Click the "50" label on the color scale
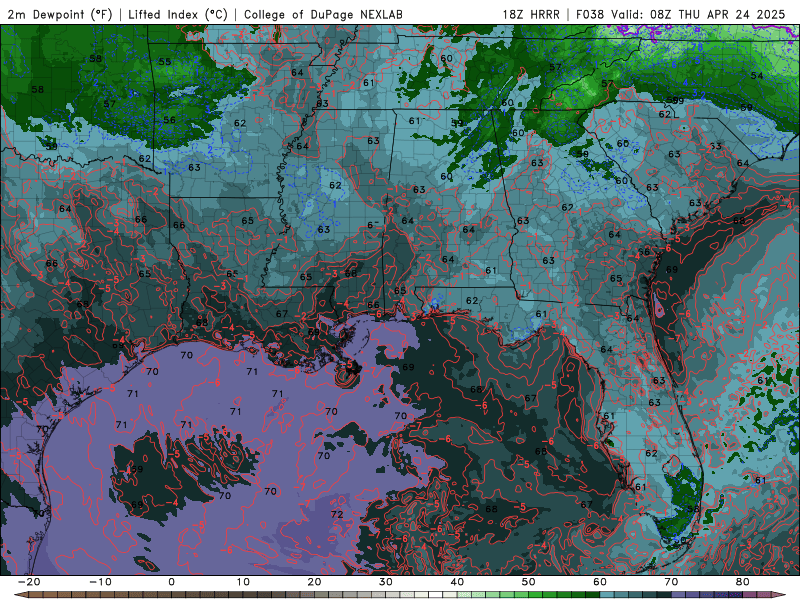Viewport: 800px width, 600px height. point(529,582)
